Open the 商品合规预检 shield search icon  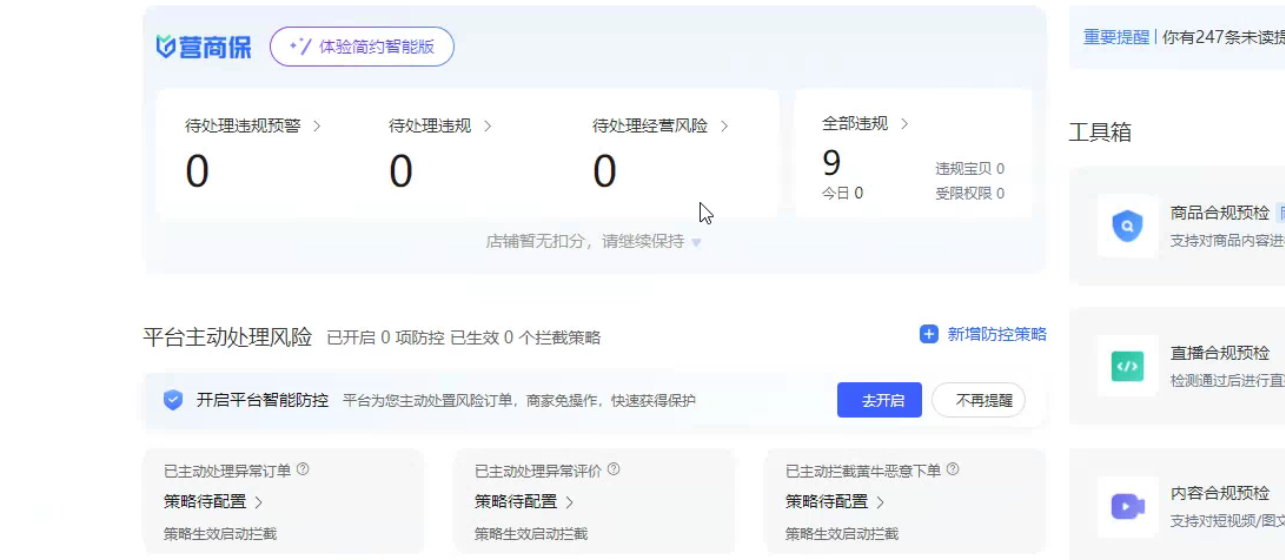coord(1127,227)
